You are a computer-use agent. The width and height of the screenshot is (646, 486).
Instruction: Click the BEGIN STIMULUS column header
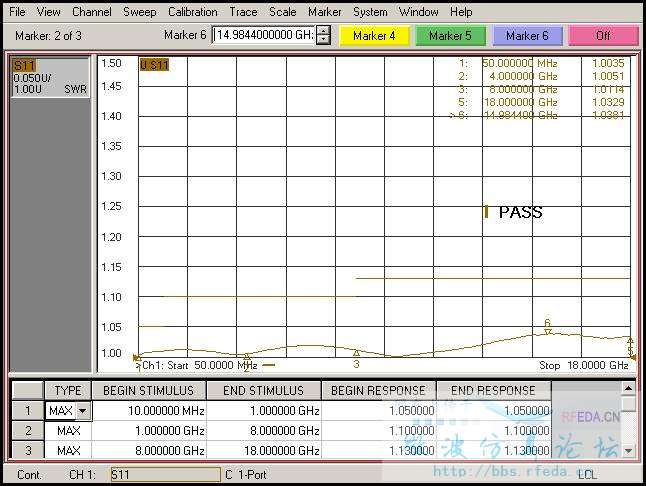(x=148, y=390)
